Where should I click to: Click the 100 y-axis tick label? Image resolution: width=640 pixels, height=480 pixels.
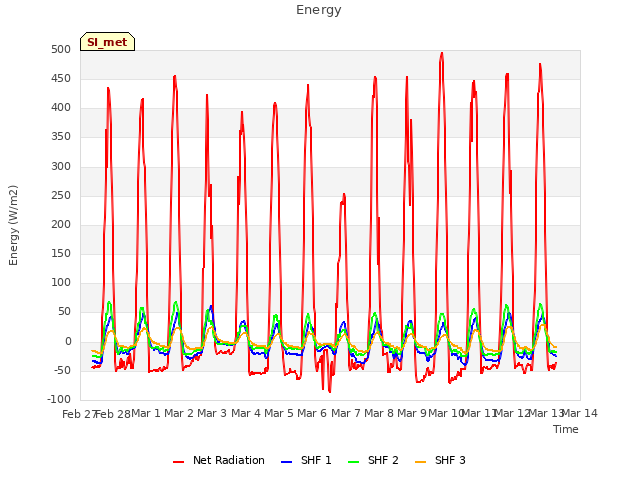[x=61, y=283]
